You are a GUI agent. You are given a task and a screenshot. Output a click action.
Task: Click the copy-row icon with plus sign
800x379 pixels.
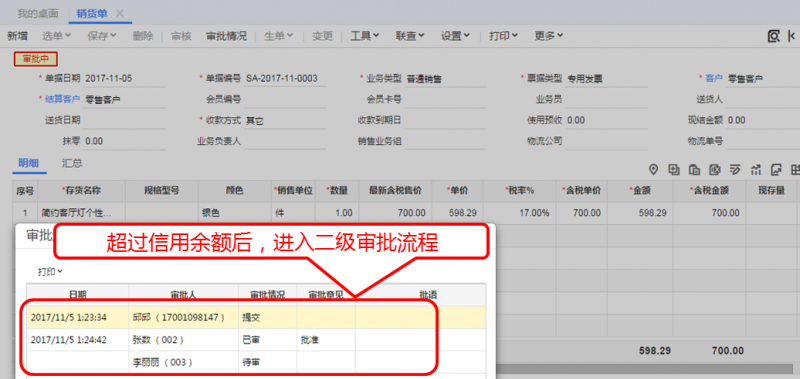point(674,169)
